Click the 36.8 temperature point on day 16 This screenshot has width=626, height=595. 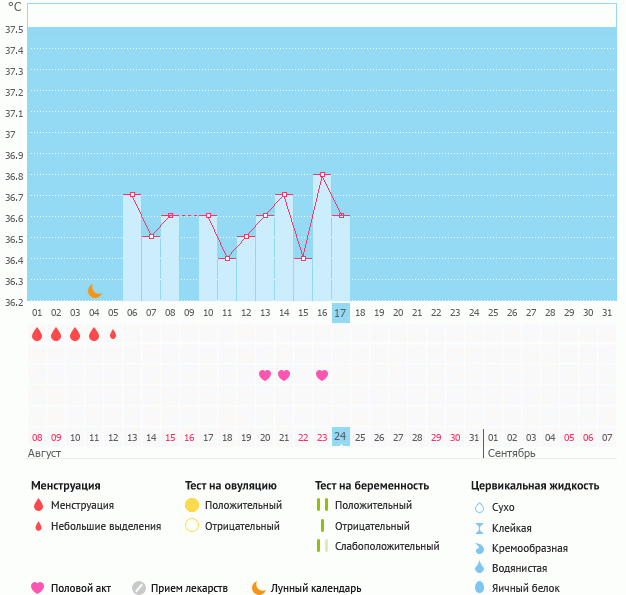click(322, 174)
